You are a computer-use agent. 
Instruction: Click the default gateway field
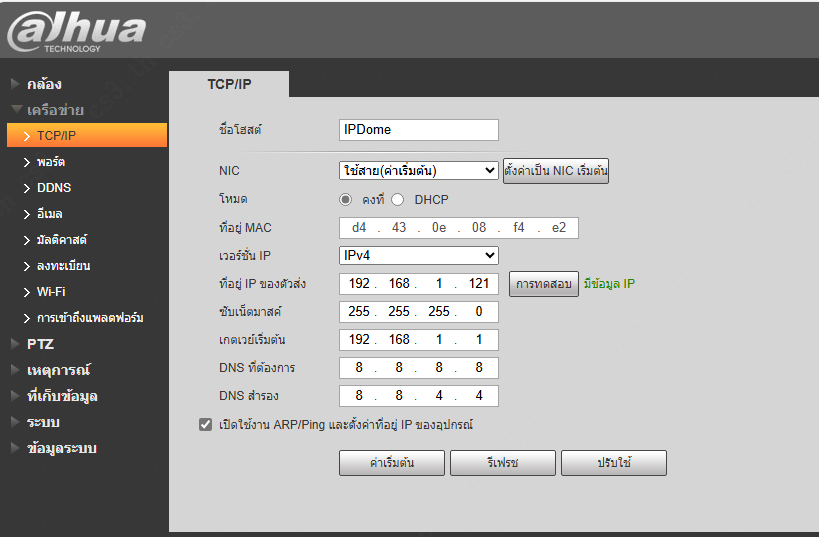tap(418, 340)
